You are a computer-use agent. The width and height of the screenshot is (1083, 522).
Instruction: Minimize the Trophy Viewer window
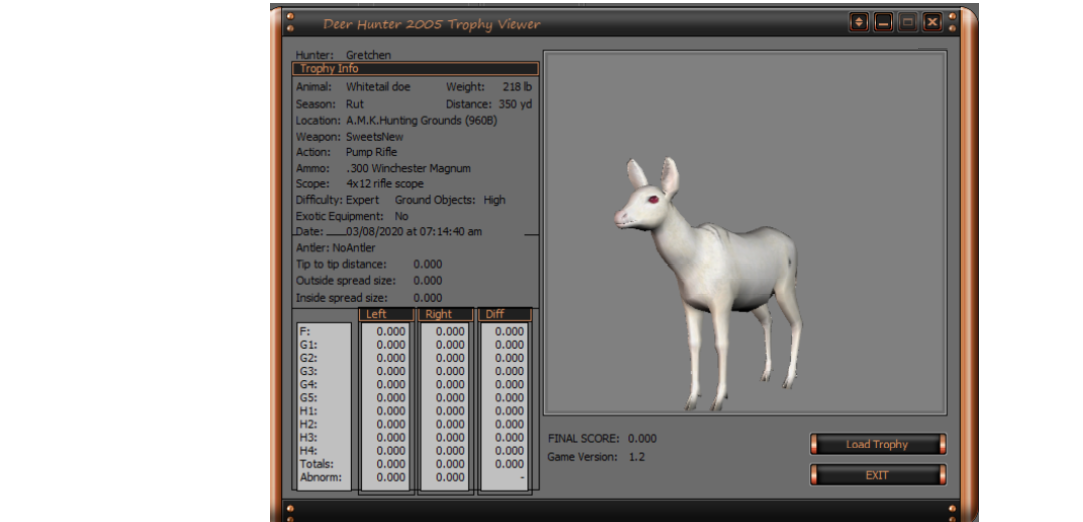883,22
